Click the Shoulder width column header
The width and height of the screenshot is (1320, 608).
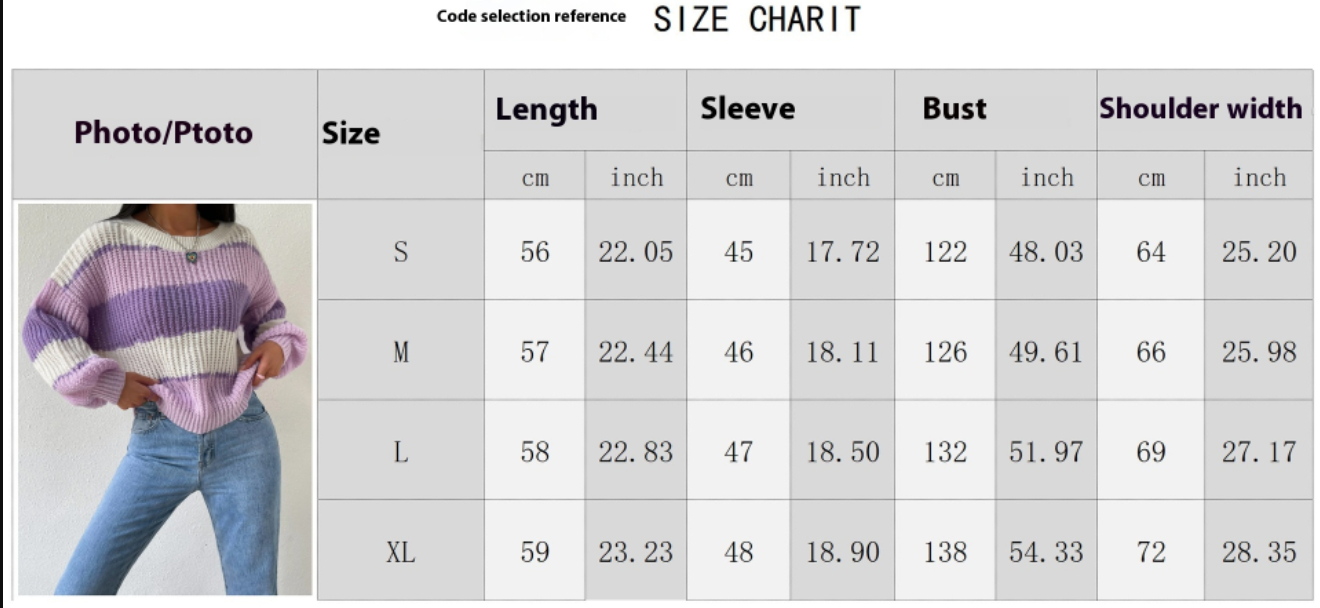pyautogui.click(x=1201, y=109)
